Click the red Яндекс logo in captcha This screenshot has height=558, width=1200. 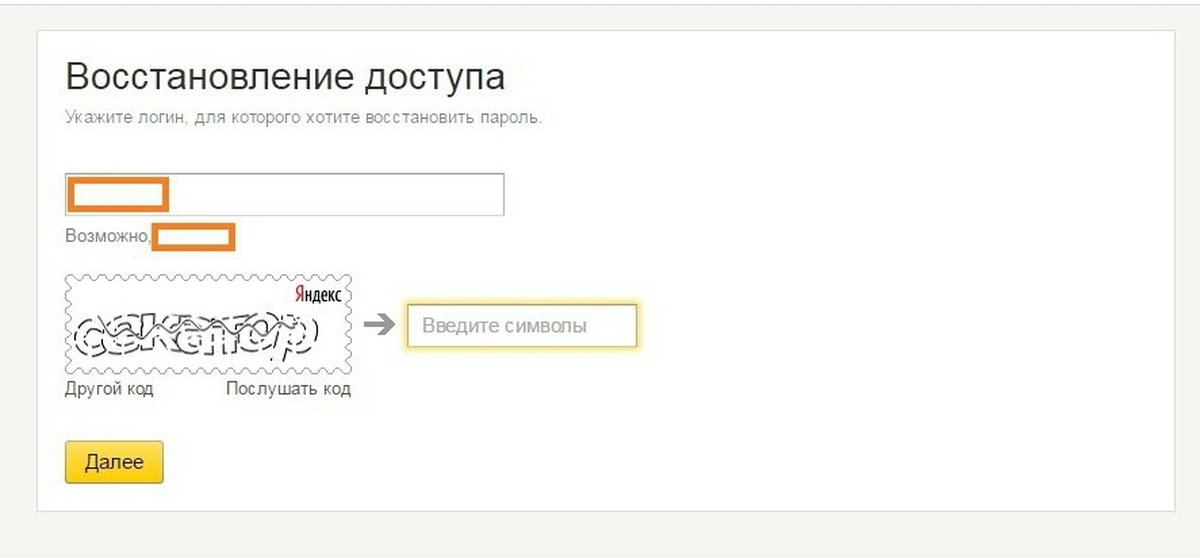[319, 294]
